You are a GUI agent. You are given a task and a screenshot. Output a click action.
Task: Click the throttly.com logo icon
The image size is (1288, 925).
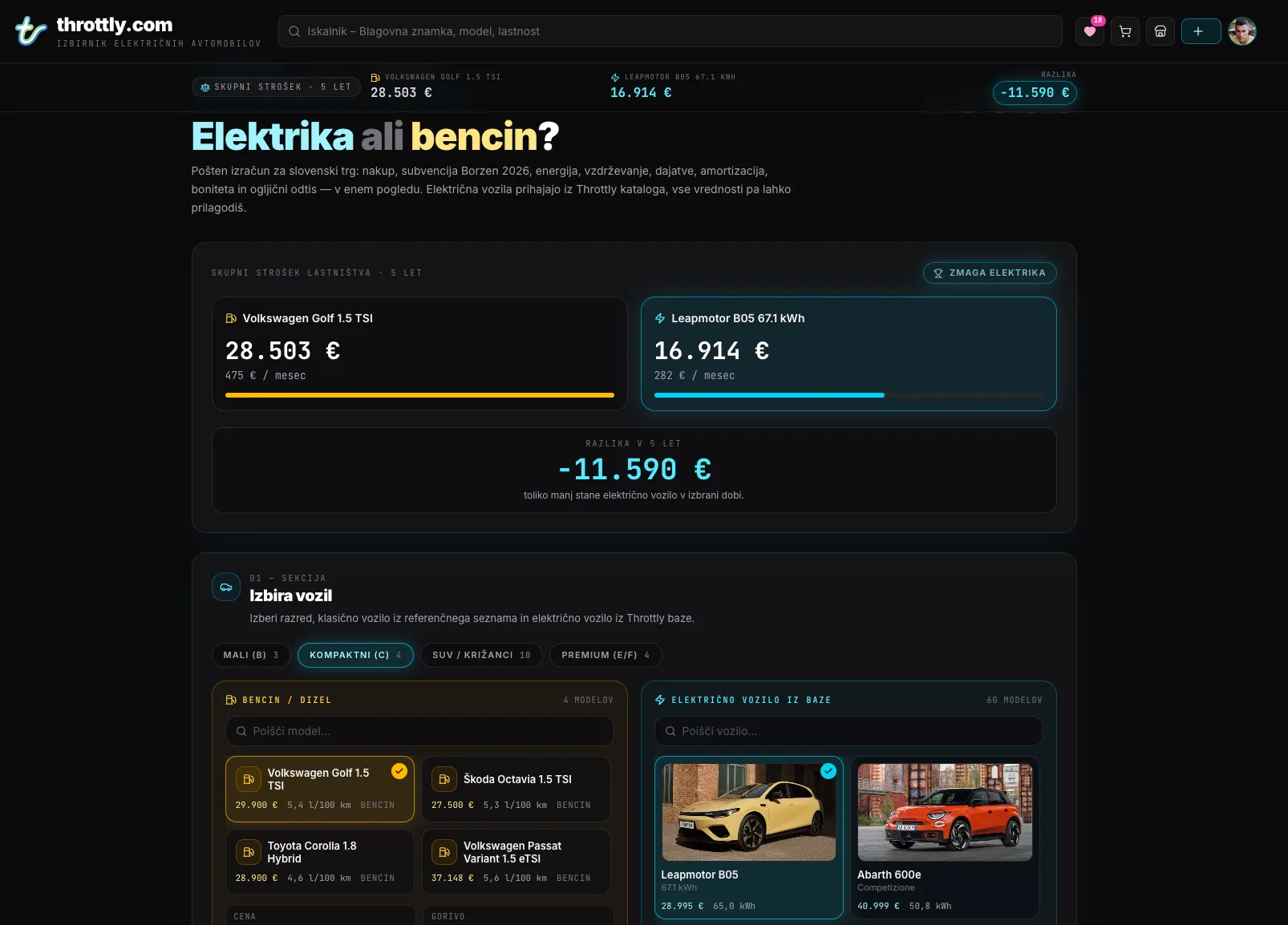[x=31, y=31]
